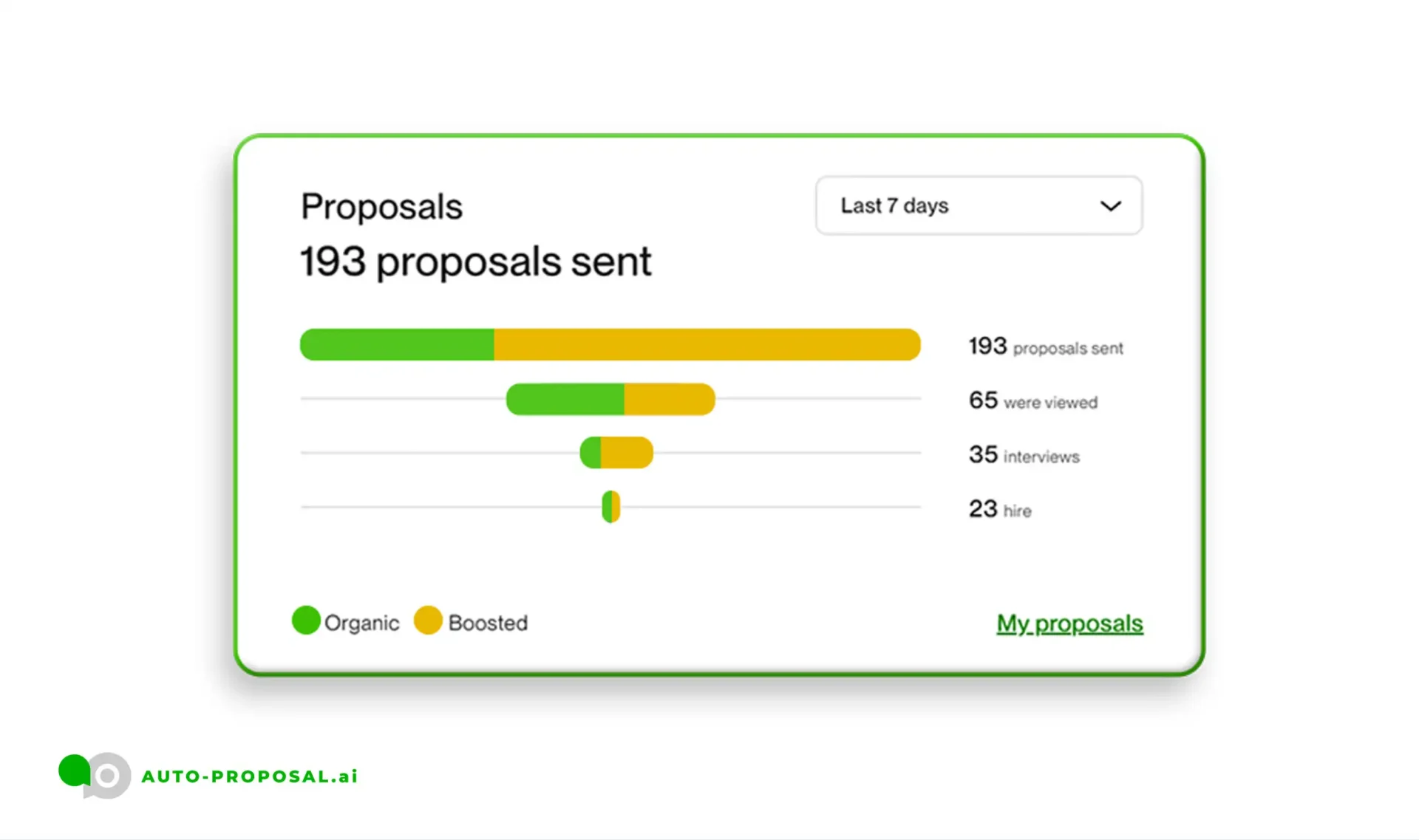The image size is (1419, 840).
Task: Click the 35 interviews stat label
Action: pyautogui.click(x=1024, y=455)
